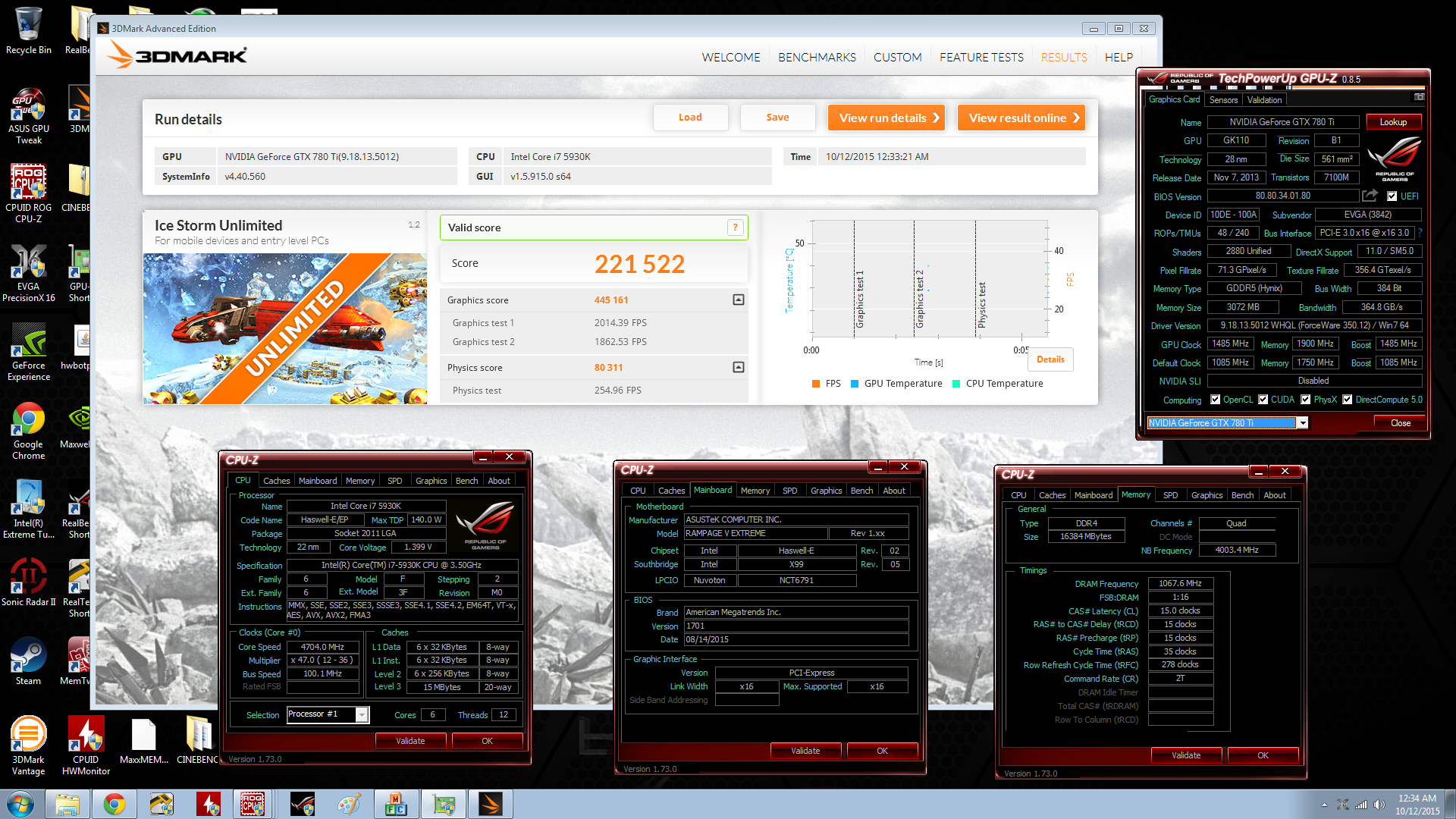Image resolution: width=1456 pixels, height=819 pixels.
Task: Click GPU-Z screenshot camera icon
Action: pos(1419,97)
